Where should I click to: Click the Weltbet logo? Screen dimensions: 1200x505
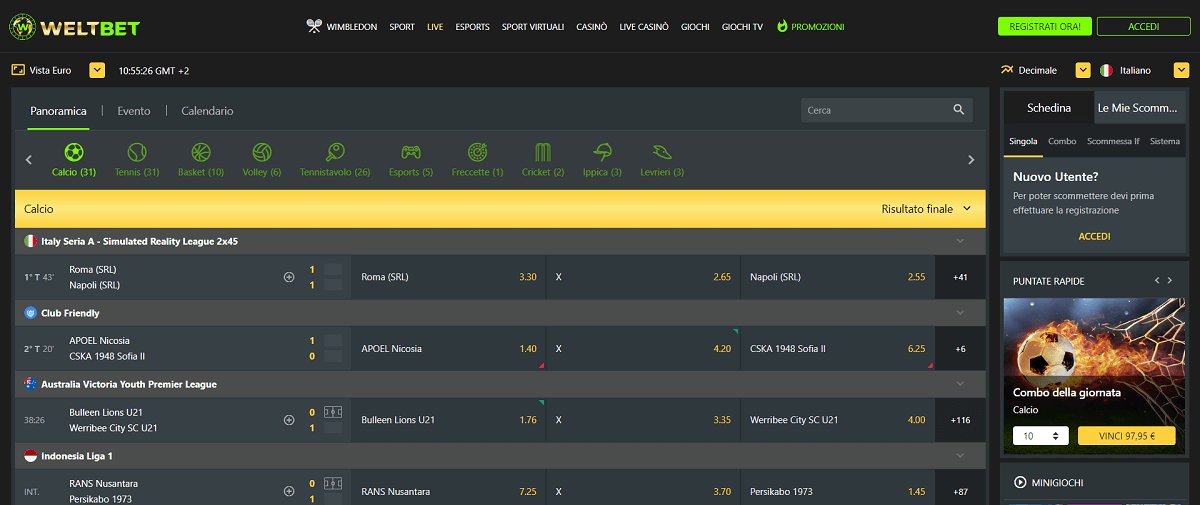point(74,27)
